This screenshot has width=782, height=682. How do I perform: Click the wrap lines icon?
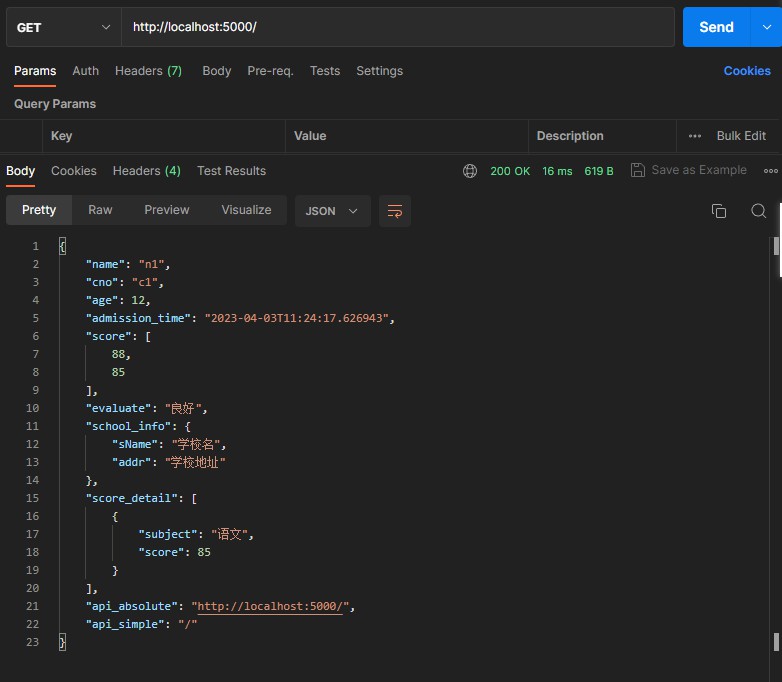coord(395,211)
